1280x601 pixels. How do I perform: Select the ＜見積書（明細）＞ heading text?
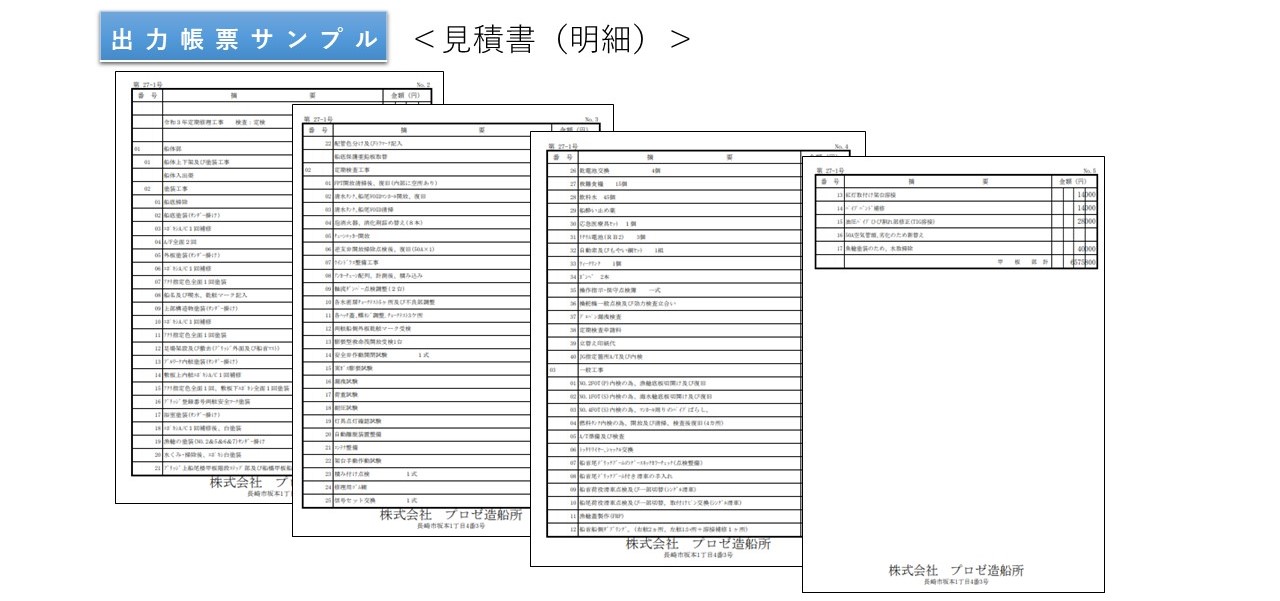[x=552, y=40]
